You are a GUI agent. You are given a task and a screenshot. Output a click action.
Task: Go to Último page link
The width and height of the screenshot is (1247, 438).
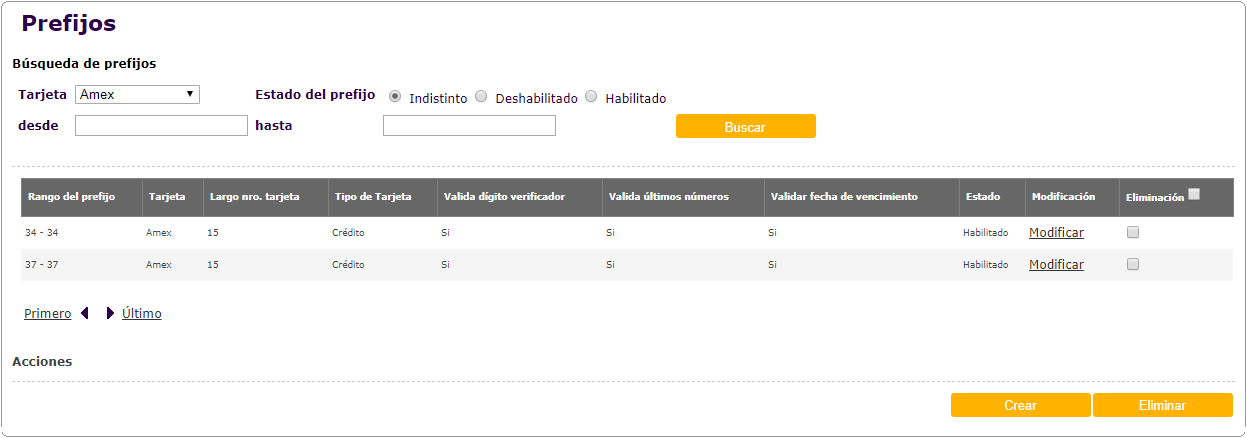141,313
